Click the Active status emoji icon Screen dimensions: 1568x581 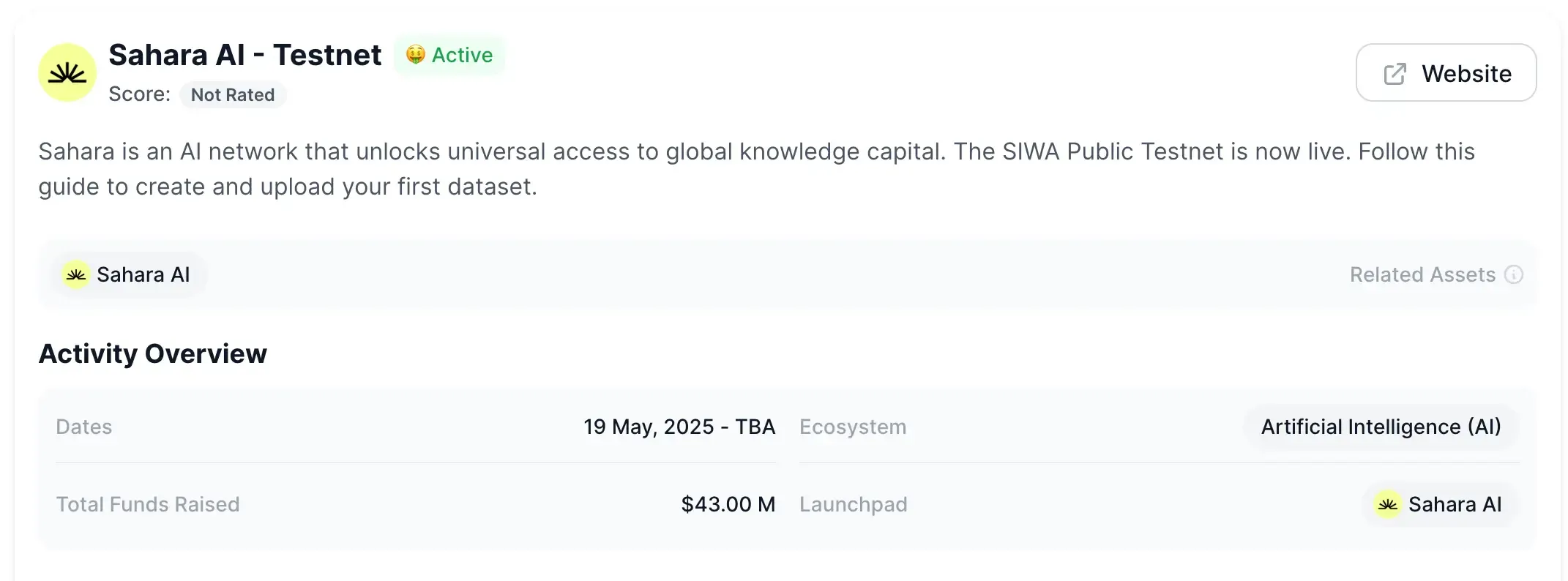pyautogui.click(x=417, y=54)
